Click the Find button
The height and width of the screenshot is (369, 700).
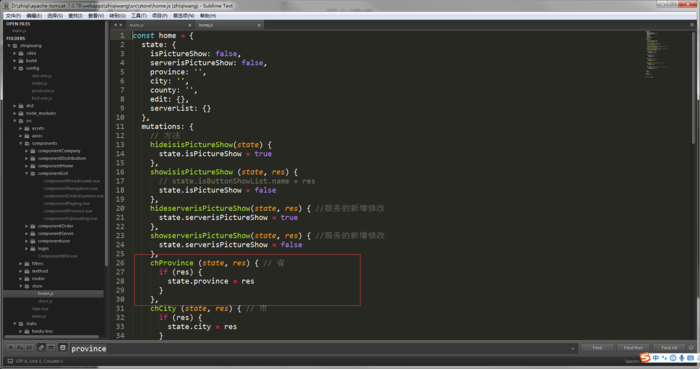pyautogui.click(x=597, y=348)
